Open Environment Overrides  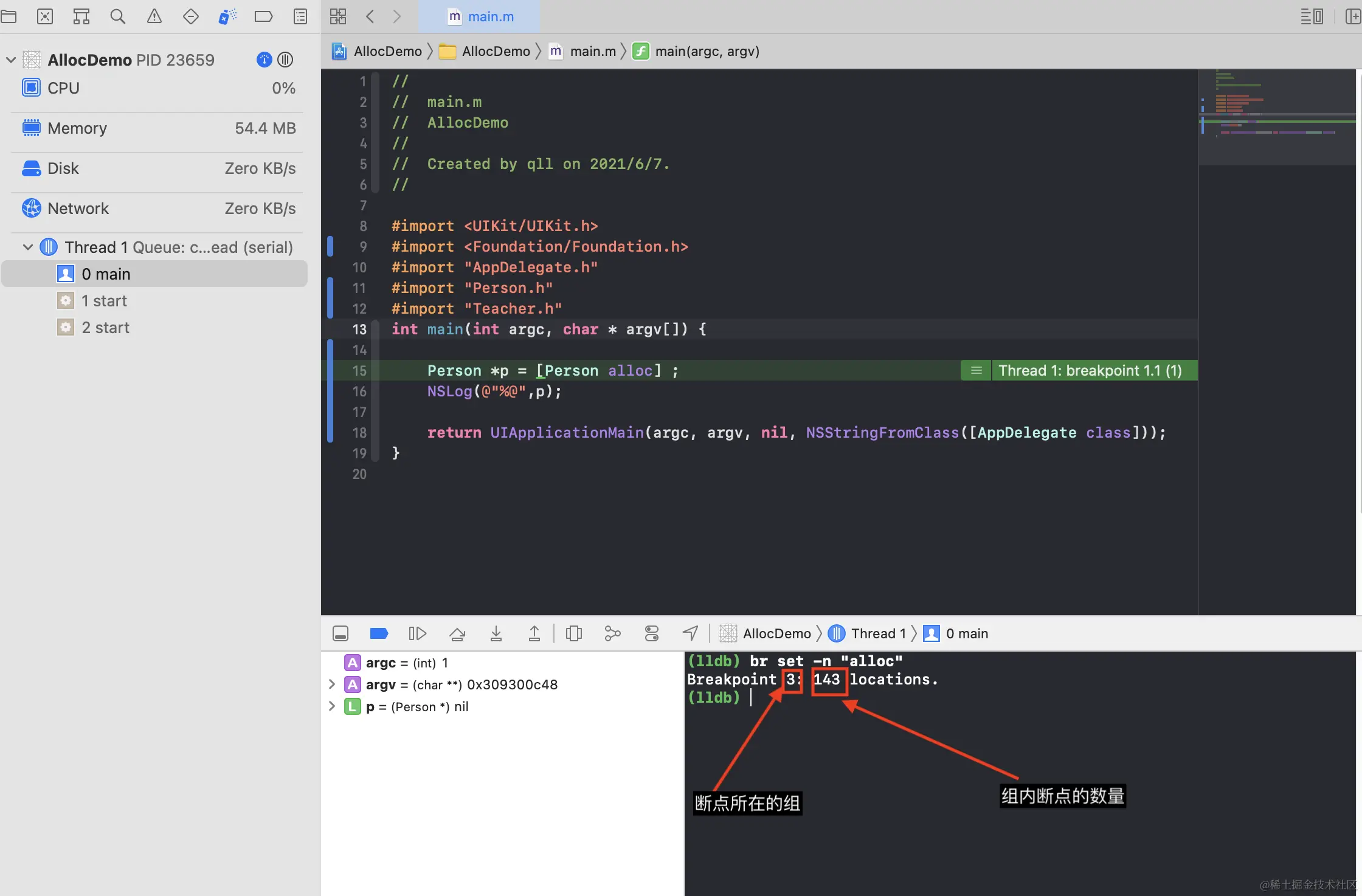point(652,634)
